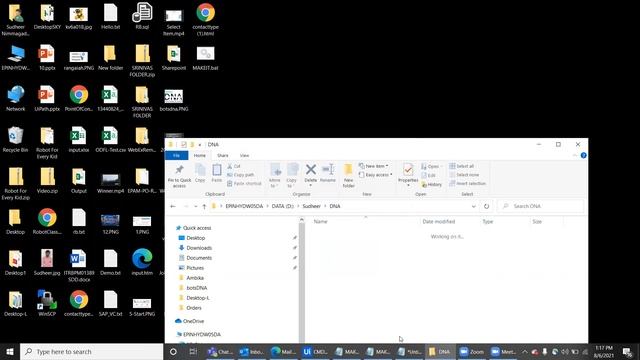Viewport: 640px width, 360px height.
Task: Switch to the Home ribbon tab
Action: [200, 156]
